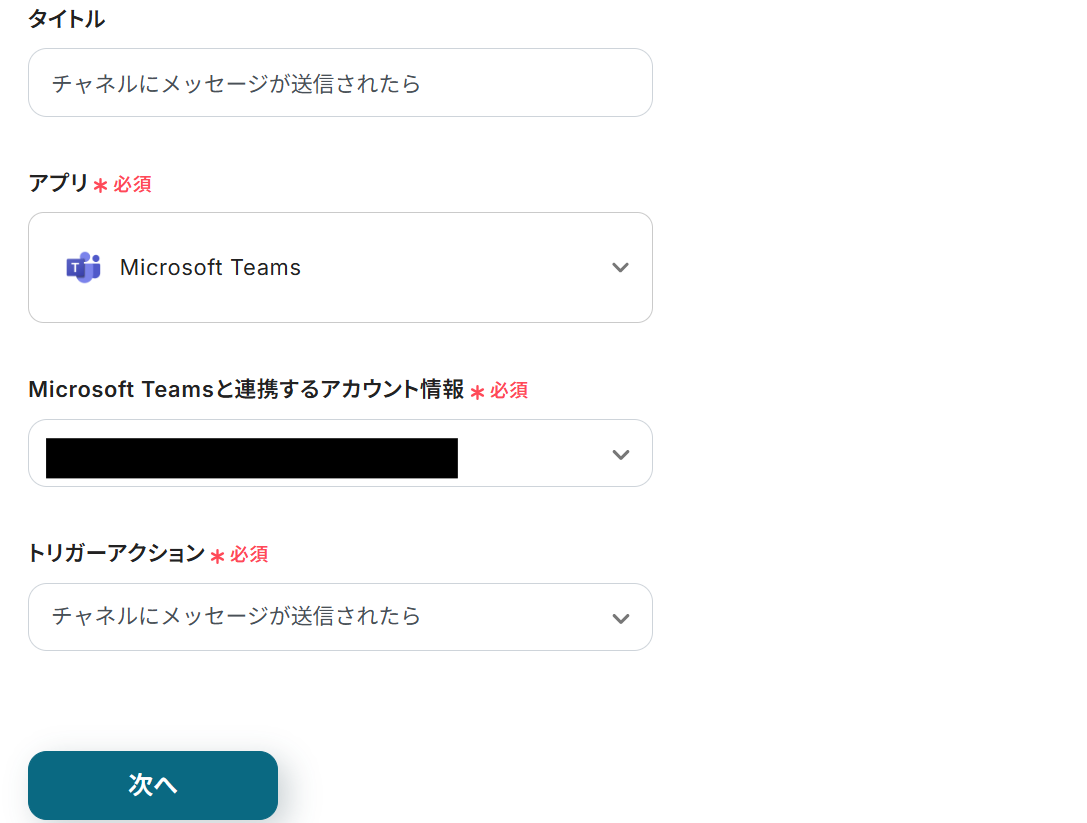The width and height of the screenshot is (1087, 823).
Task: Click the トリガーアクション field label
Action: 116,553
